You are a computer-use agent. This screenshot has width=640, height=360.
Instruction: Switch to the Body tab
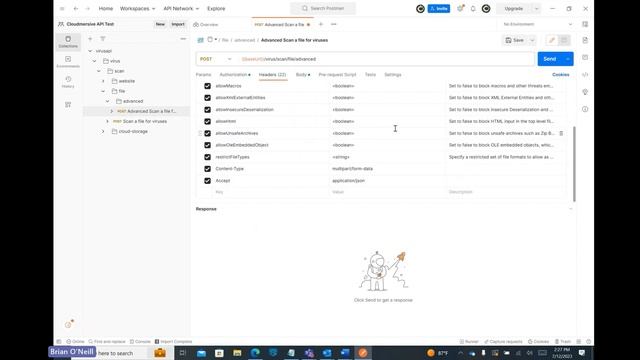click(x=302, y=75)
